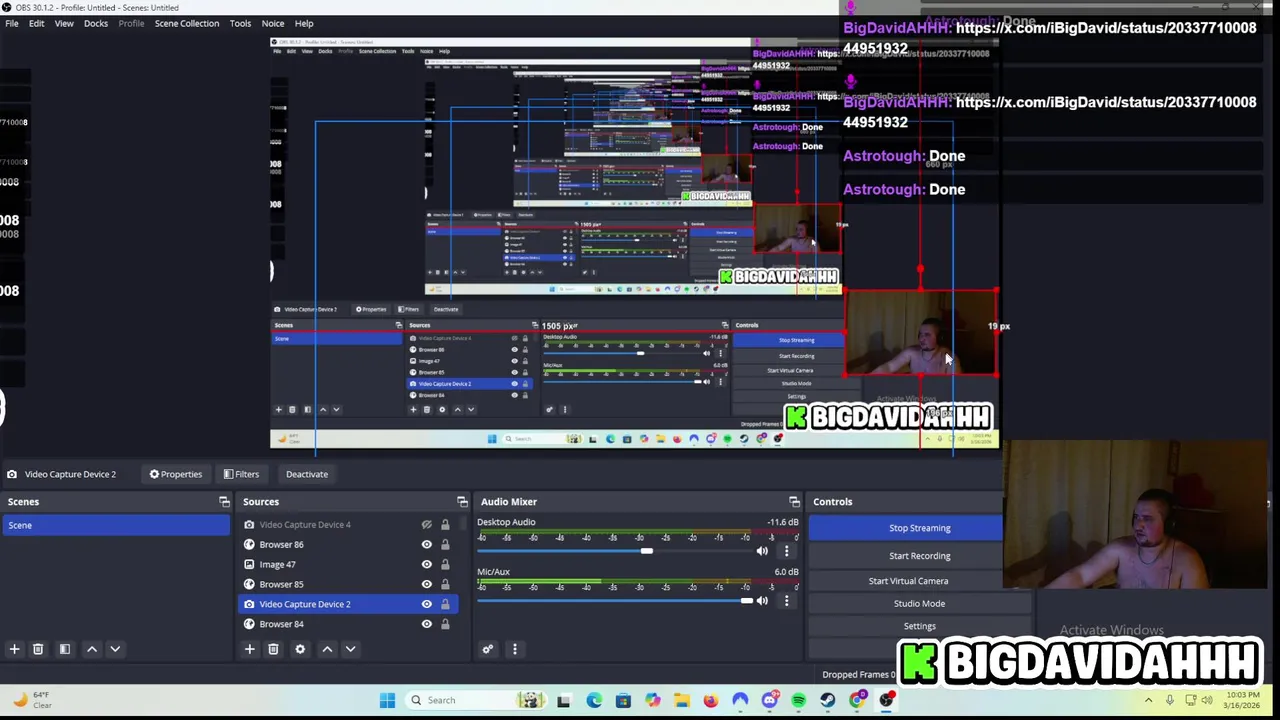
Task: Delete selected source using the trash icon
Action: [x=273, y=649]
